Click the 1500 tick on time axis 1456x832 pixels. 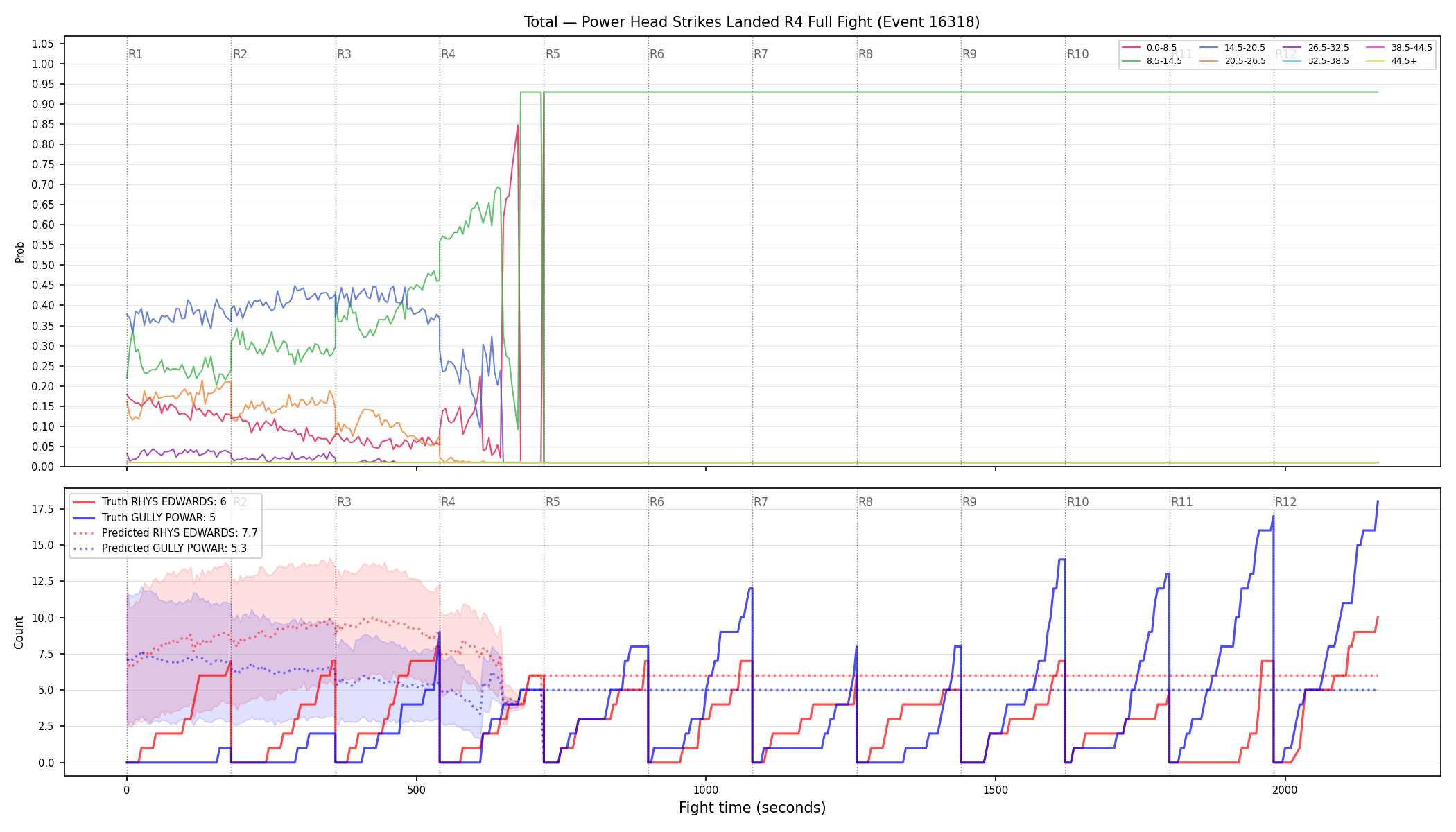pyautogui.click(x=996, y=789)
